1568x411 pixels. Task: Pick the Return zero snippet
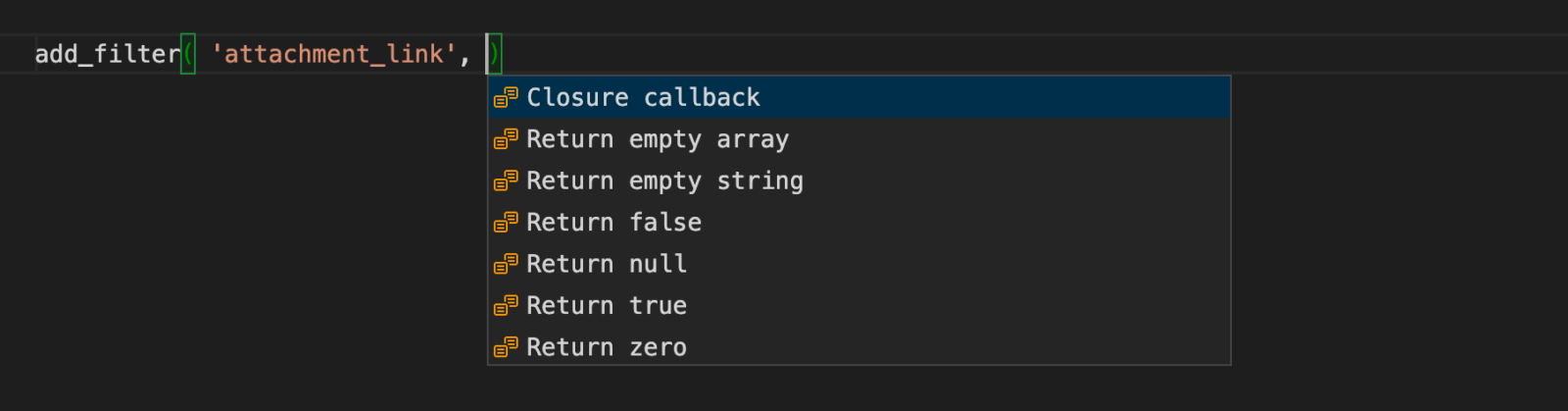[859, 346]
